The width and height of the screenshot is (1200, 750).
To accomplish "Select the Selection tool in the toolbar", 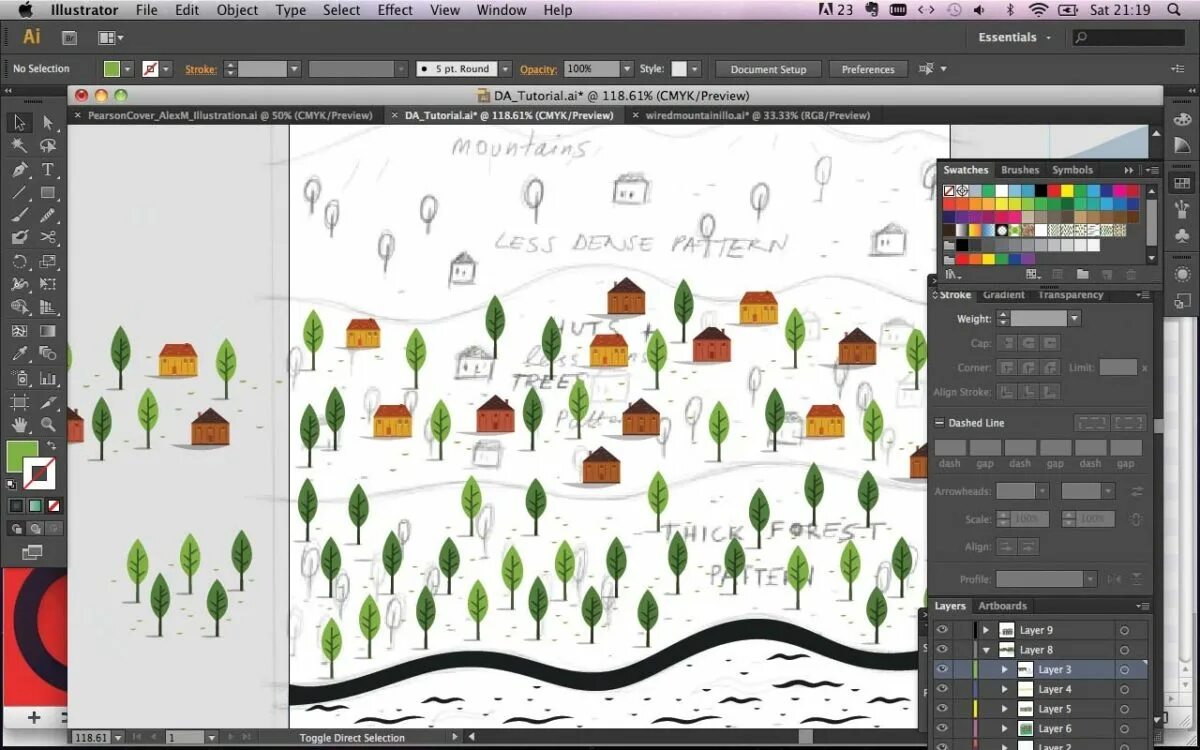I will (18, 122).
